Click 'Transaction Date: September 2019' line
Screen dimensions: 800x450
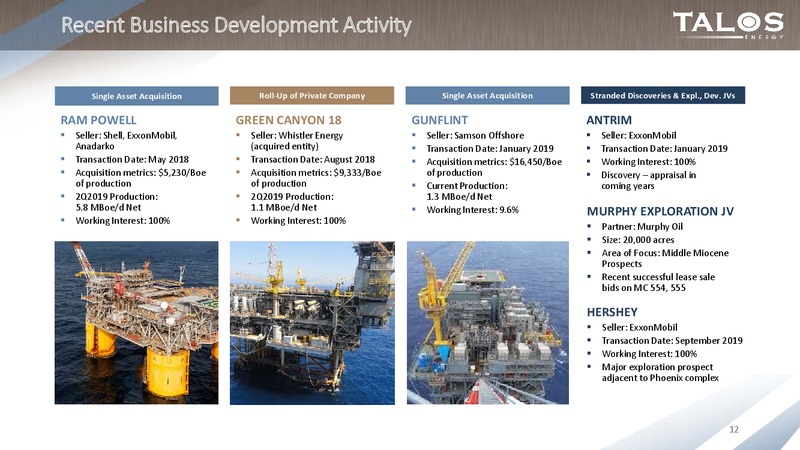coord(672,340)
